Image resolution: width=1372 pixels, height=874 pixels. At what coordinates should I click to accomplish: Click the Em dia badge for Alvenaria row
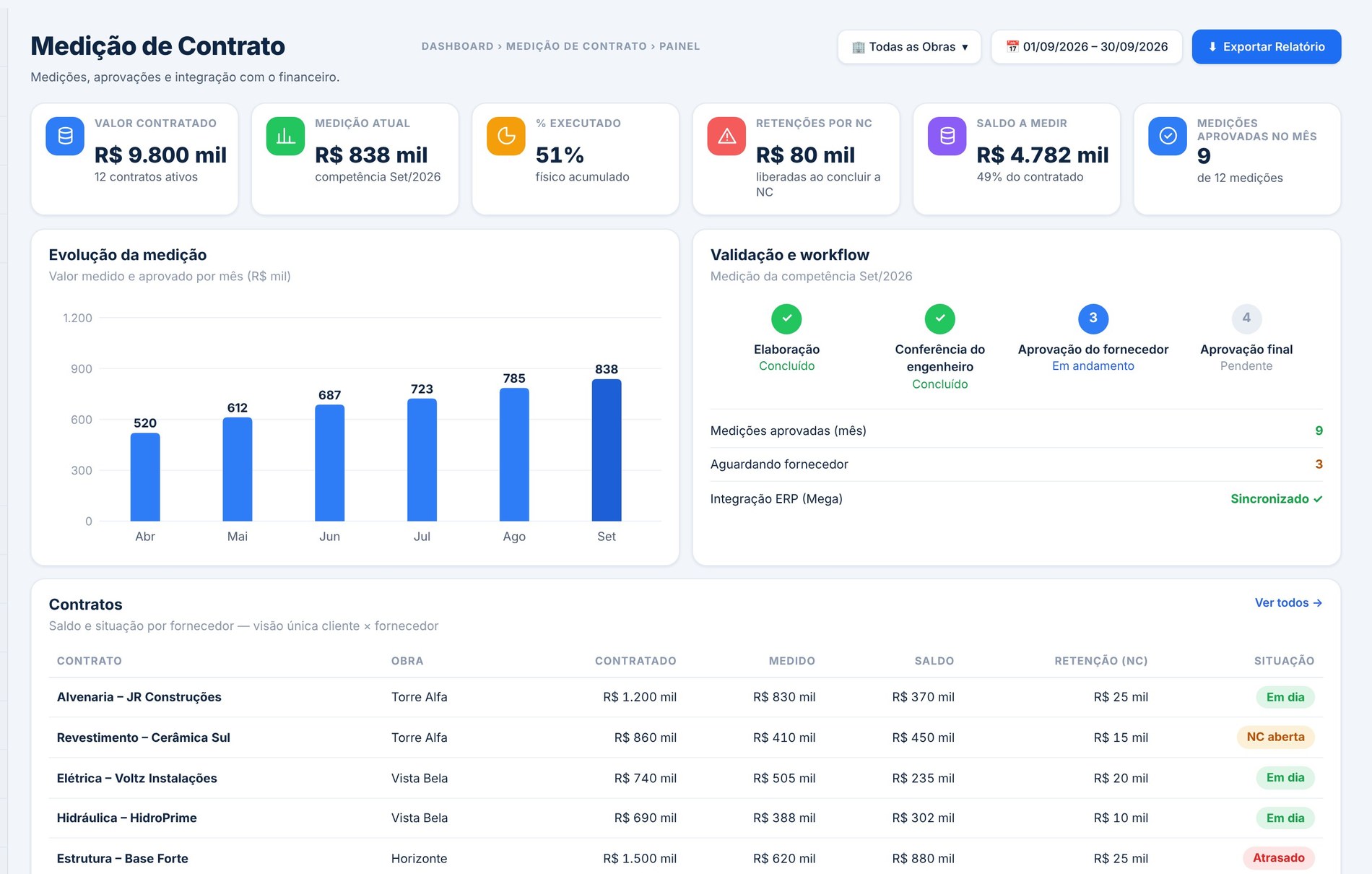[1285, 697]
